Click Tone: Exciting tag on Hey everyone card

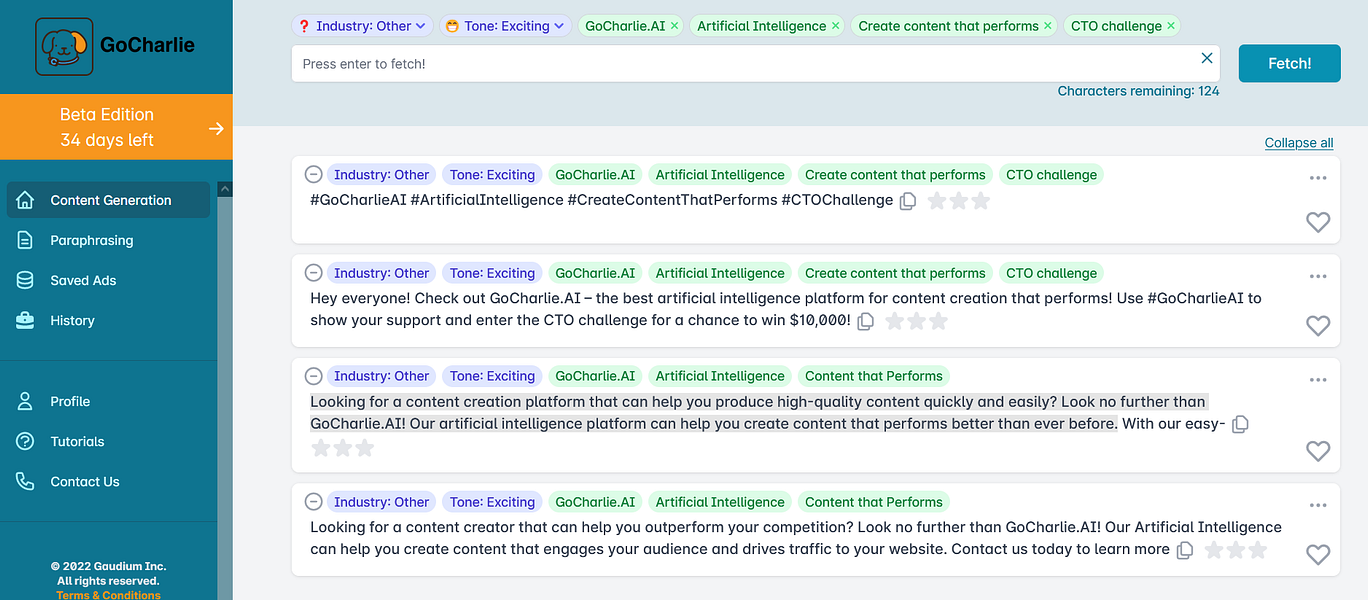click(492, 273)
